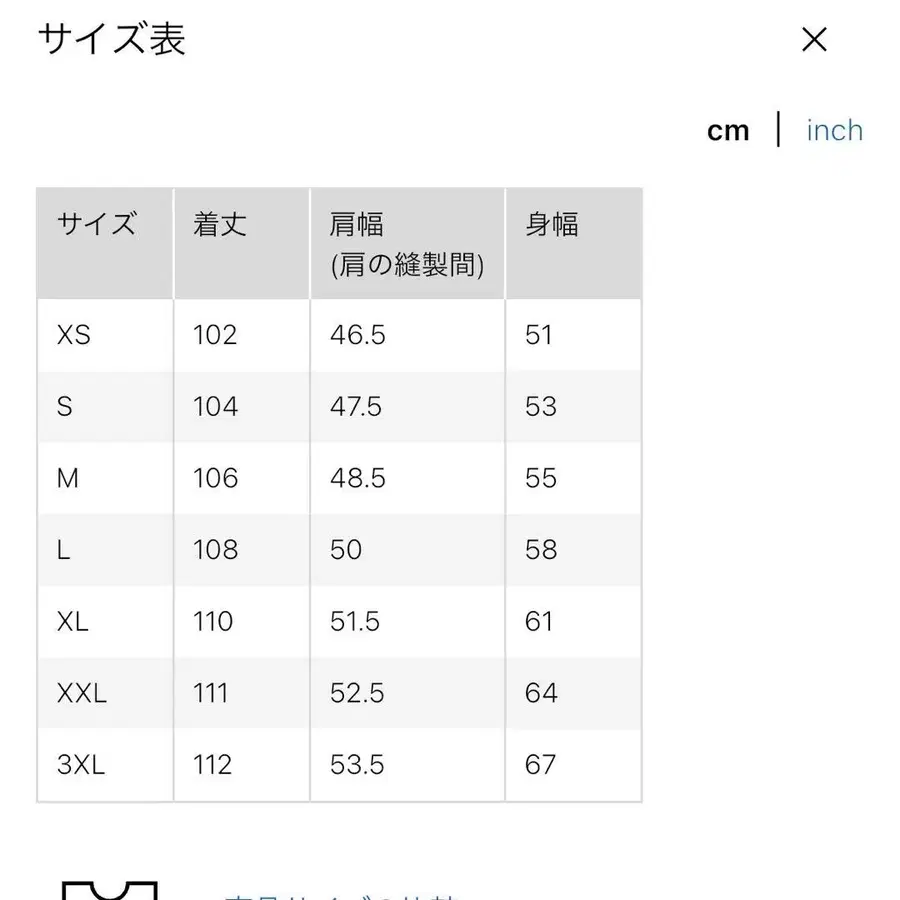900x900 pixels.
Task: Select the cm unit option
Action: (729, 130)
